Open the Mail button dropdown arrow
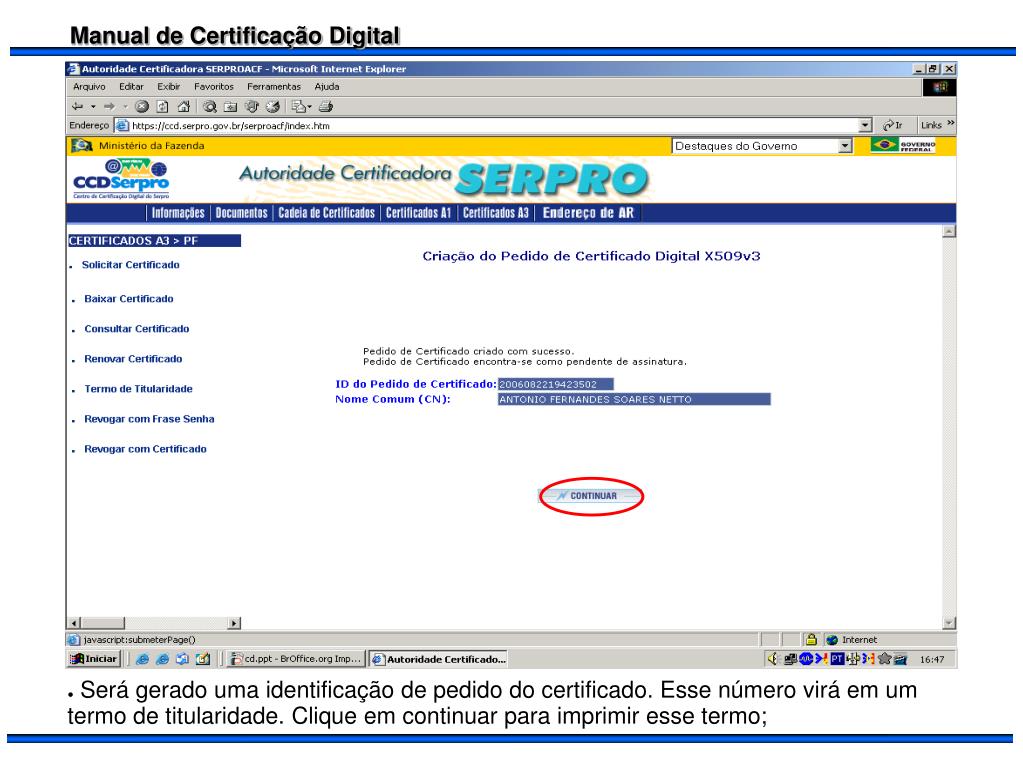1023x767 pixels. click(x=310, y=106)
